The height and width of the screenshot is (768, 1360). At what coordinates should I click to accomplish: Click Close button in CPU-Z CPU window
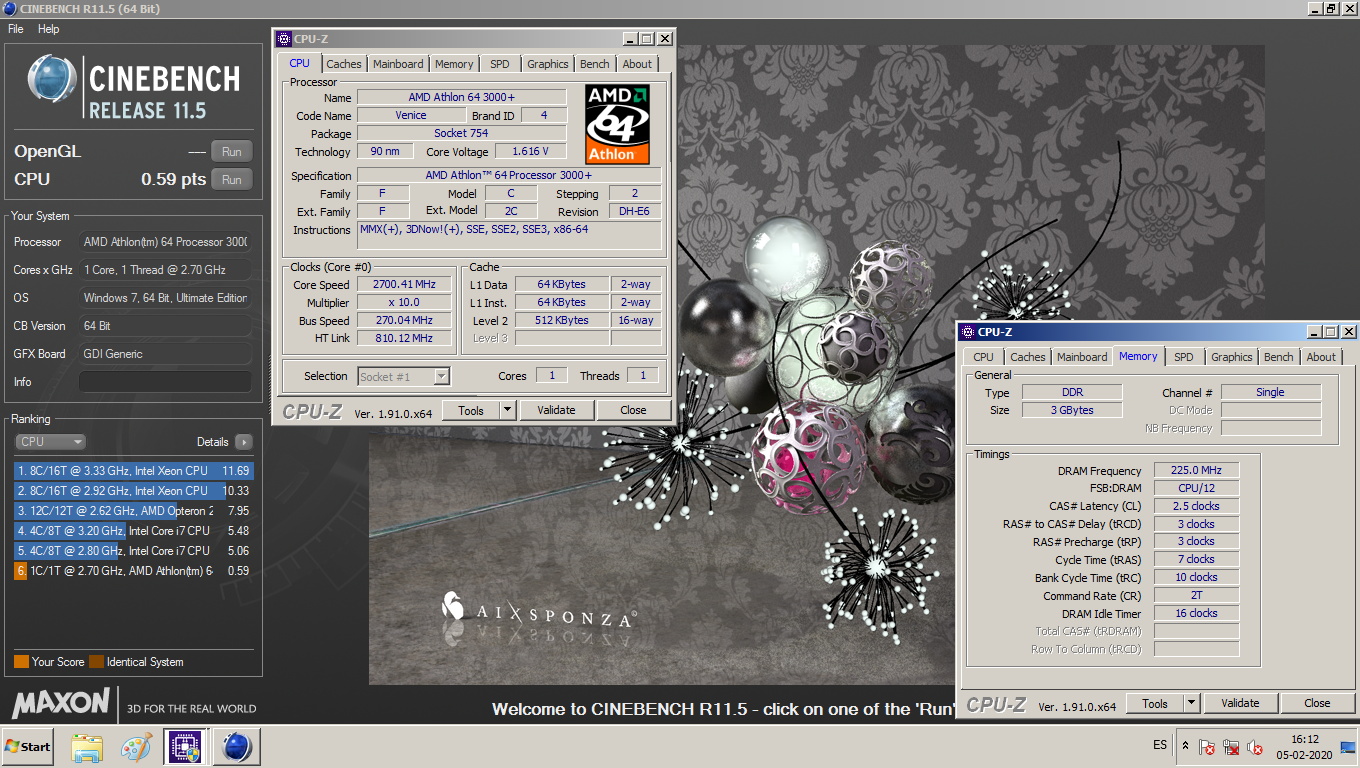[x=633, y=410]
